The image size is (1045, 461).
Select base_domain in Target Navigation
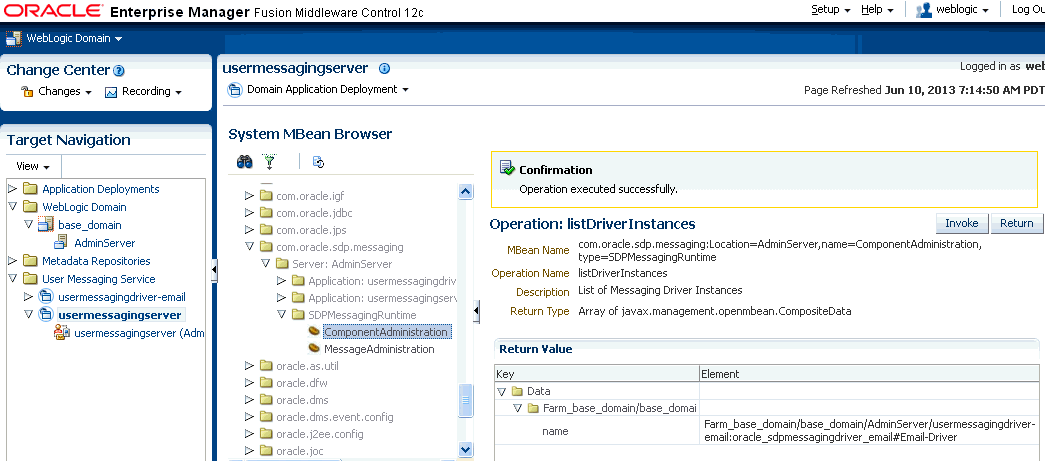(90, 225)
